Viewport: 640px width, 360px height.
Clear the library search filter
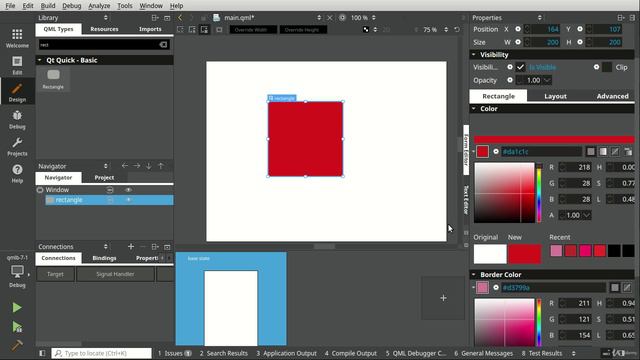[163, 44]
